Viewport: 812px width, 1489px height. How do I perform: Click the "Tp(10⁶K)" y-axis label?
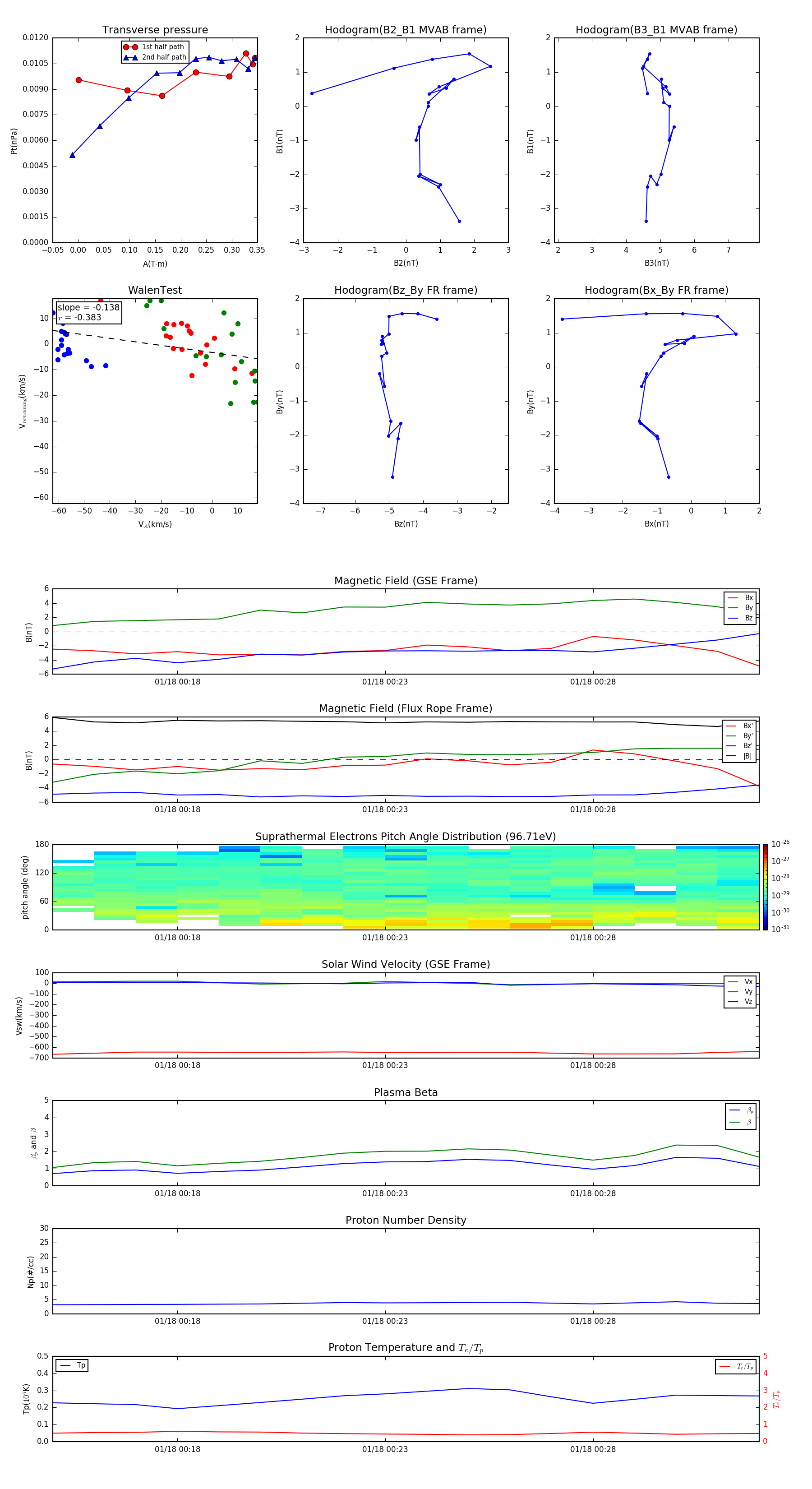pos(27,1399)
